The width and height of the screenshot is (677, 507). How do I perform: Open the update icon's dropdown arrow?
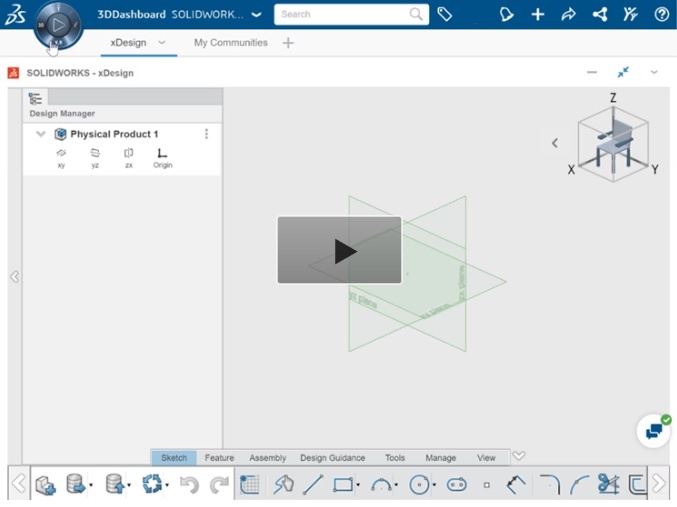(x=167, y=485)
